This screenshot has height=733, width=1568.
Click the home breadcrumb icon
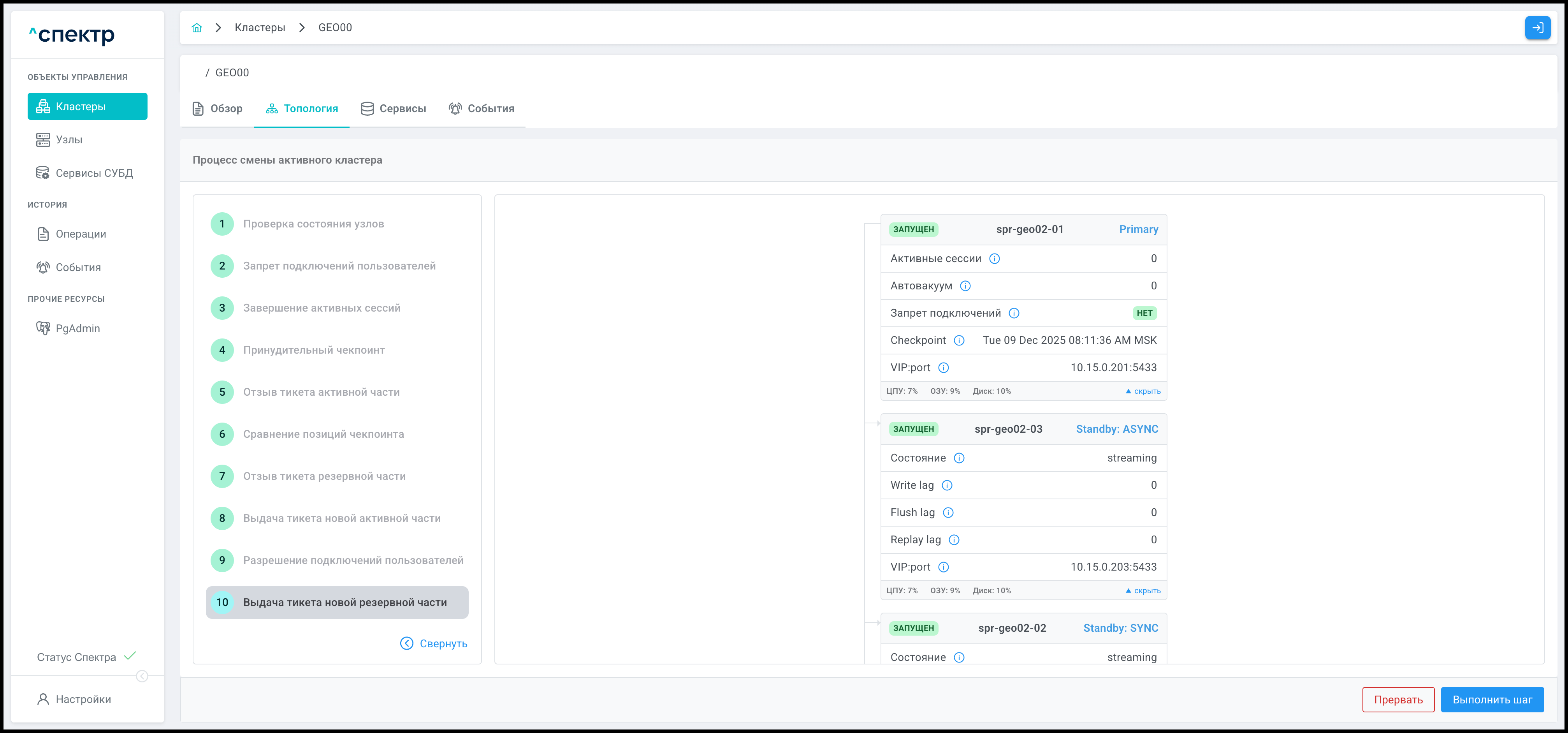coord(197,27)
